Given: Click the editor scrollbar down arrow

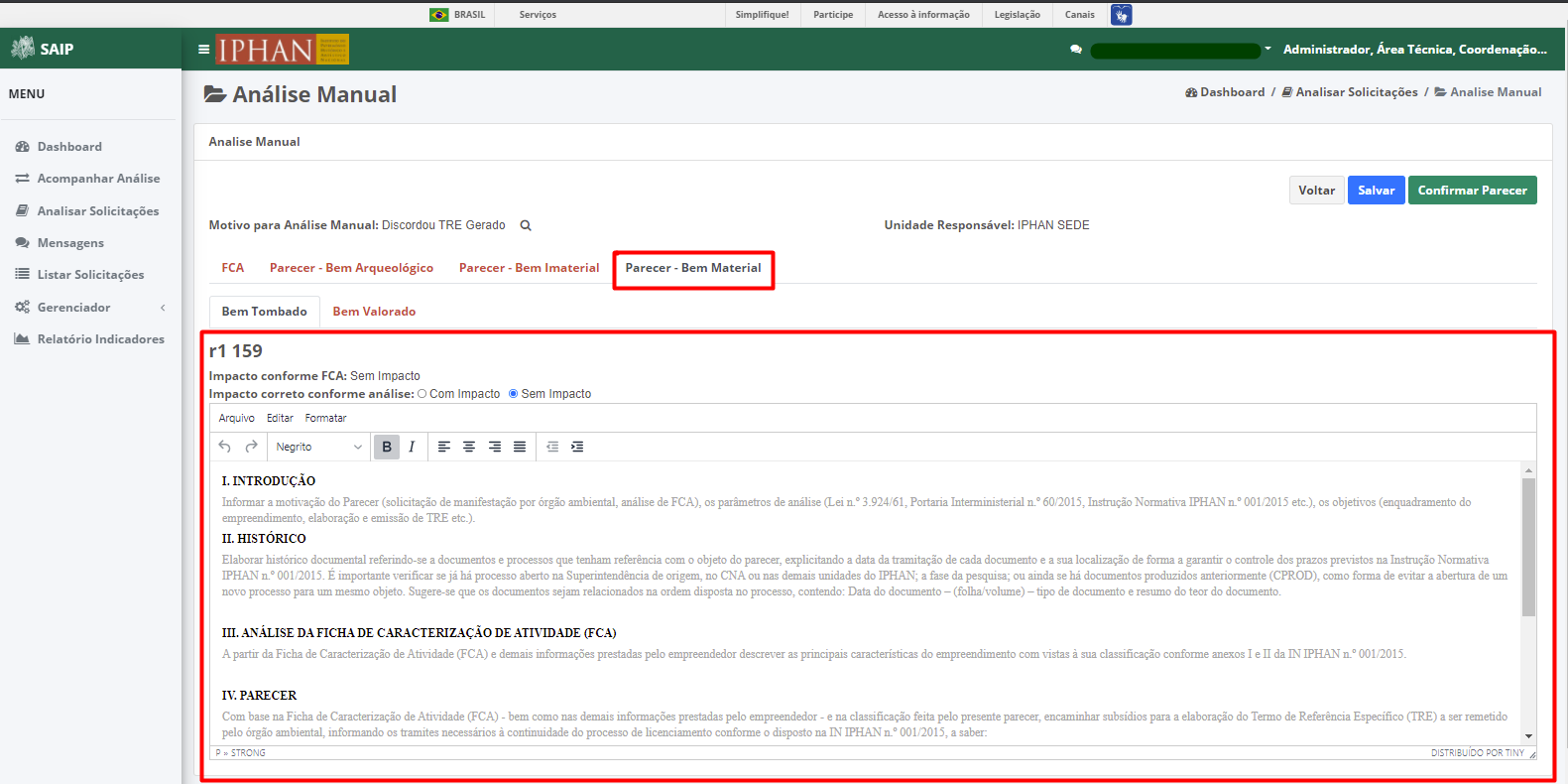Looking at the screenshot, I should (1528, 736).
